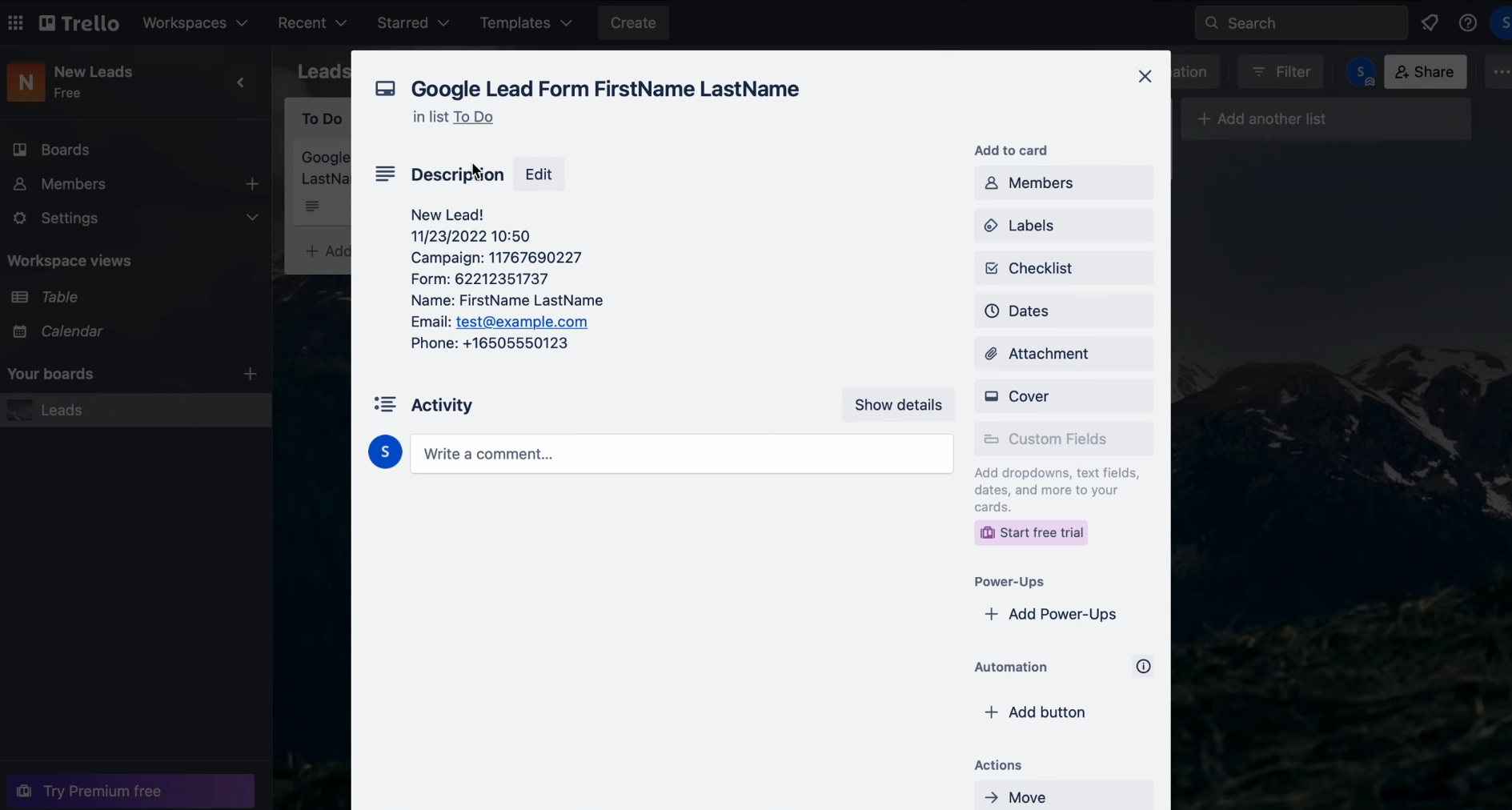Screen dimensions: 1512x810
Task: Click Edit next to Description
Action: (539, 174)
